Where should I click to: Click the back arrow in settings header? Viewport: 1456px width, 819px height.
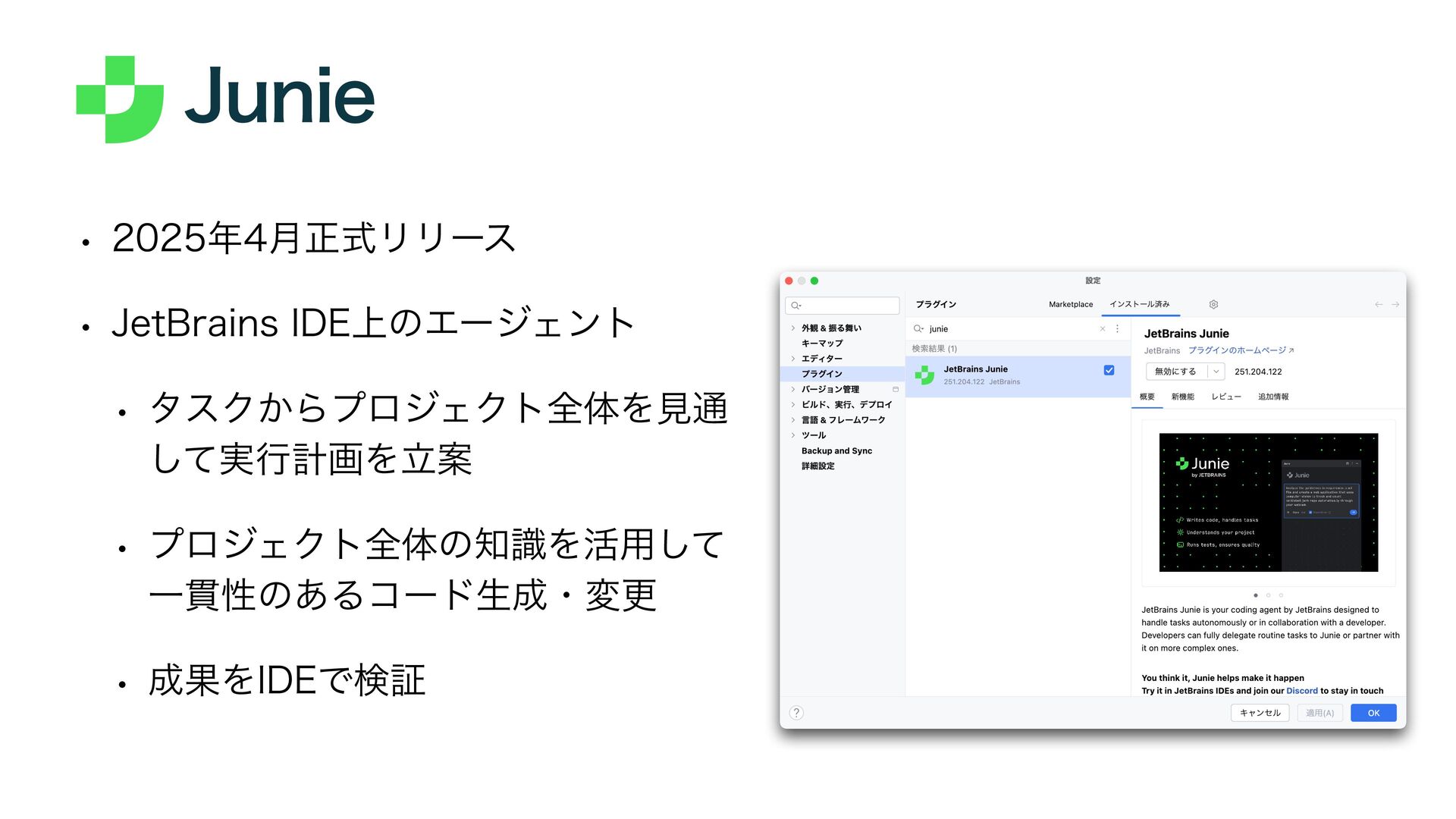(x=1379, y=304)
